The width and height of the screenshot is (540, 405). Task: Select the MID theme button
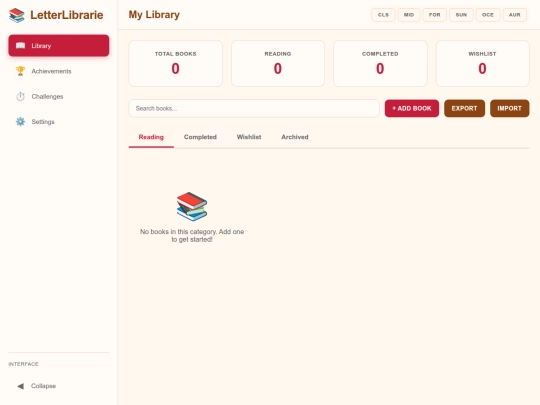pyautogui.click(x=409, y=15)
